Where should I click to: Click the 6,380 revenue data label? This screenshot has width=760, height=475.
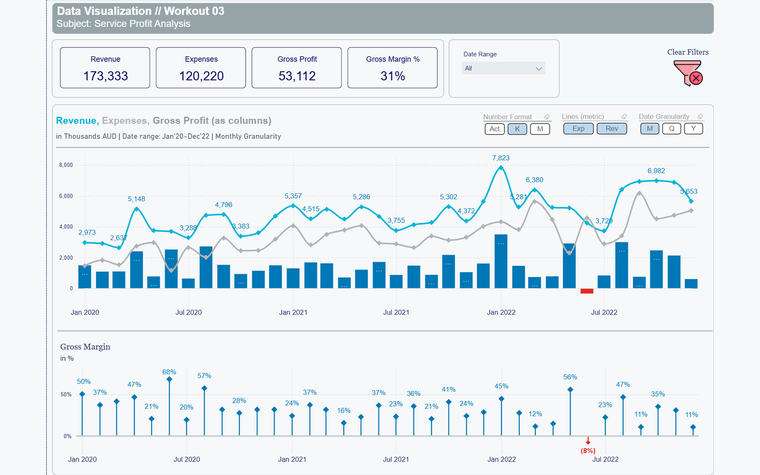[534, 180]
